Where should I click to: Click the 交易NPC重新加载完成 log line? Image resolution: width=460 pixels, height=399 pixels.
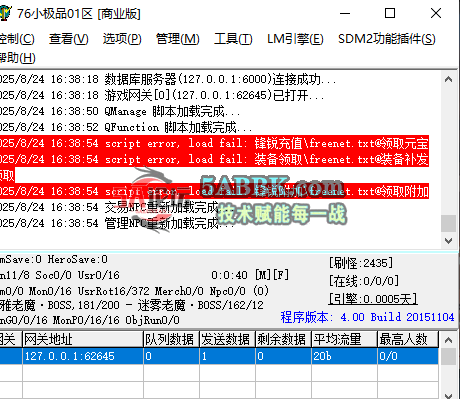click(117, 207)
